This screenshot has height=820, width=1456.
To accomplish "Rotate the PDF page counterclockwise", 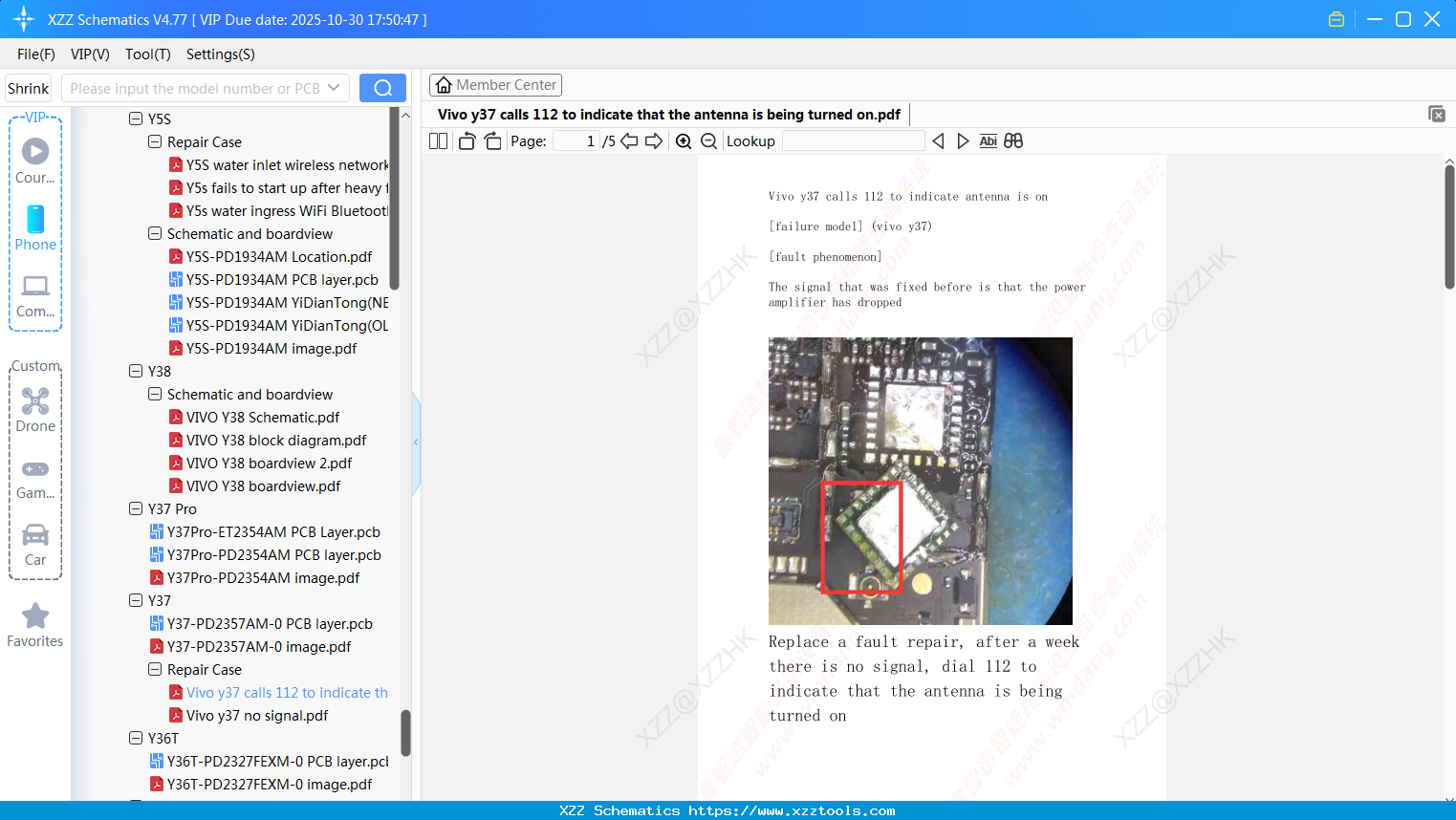I will point(467,140).
